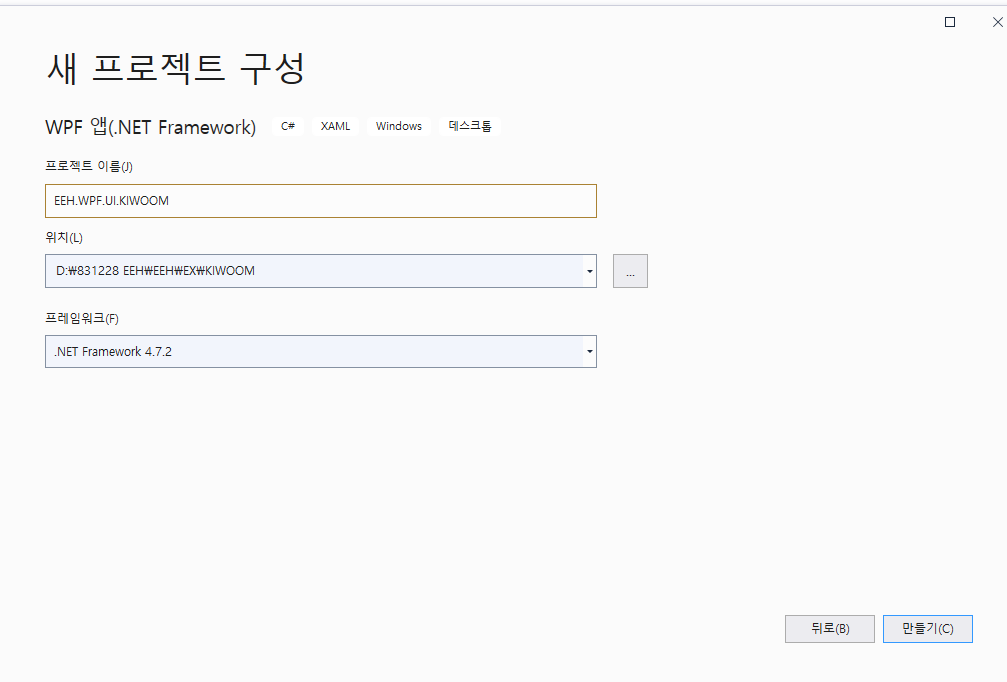Image resolution: width=1007 pixels, height=682 pixels.
Task: Click the 프레임워크(F) label
Action: click(x=82, y=319)
